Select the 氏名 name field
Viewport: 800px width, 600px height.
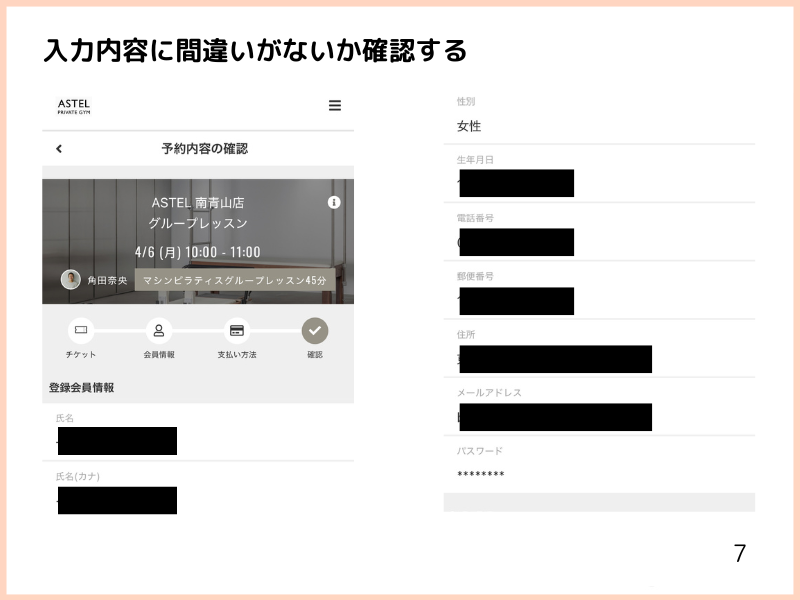pyautogui.click(x=117, y=440)
